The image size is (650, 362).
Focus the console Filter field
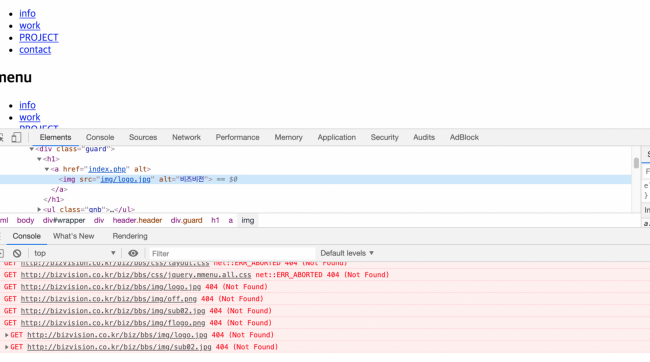pyautogui.click(x=232, y=253)
